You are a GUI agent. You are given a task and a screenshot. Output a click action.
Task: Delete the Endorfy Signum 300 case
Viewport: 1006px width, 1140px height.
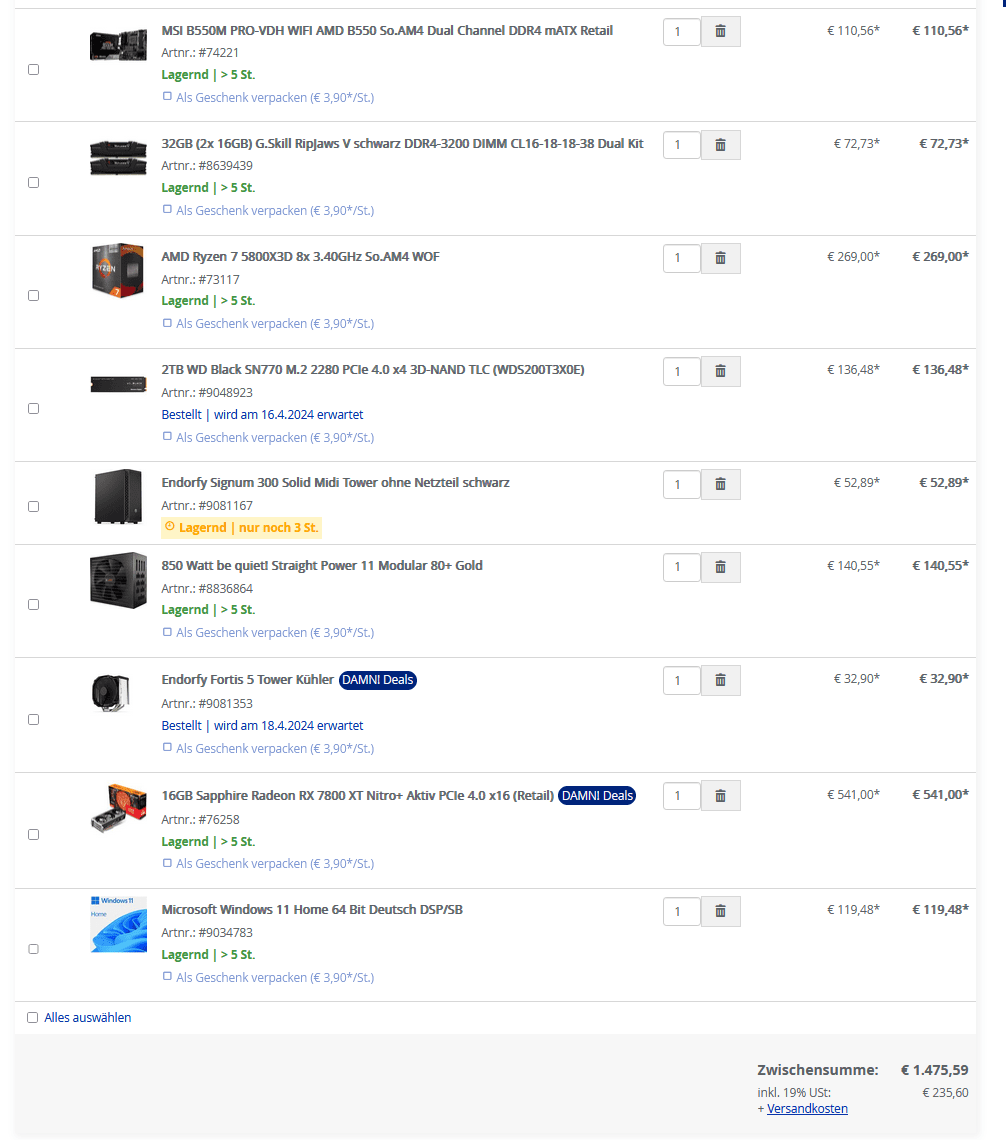(720, 484)
